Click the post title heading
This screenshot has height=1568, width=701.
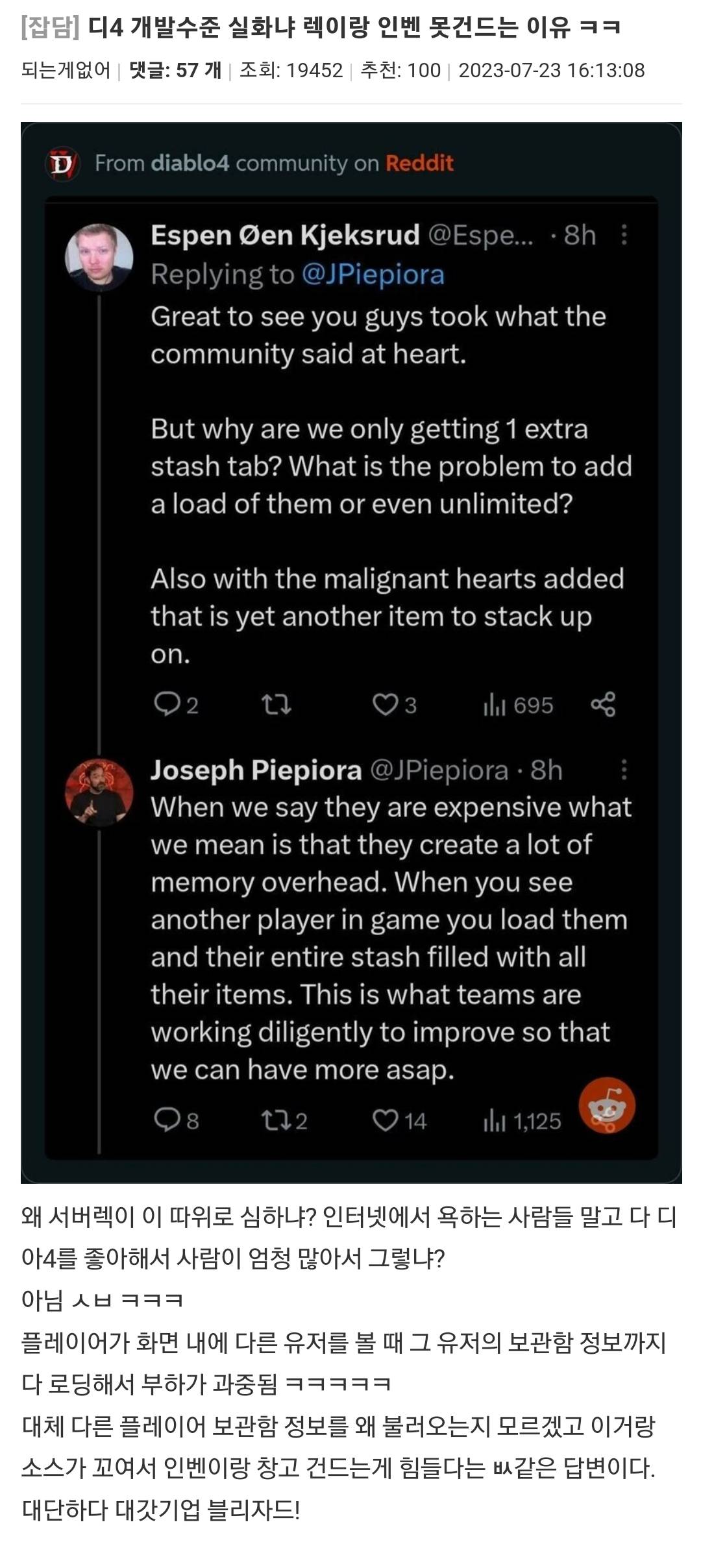(321, 27)
